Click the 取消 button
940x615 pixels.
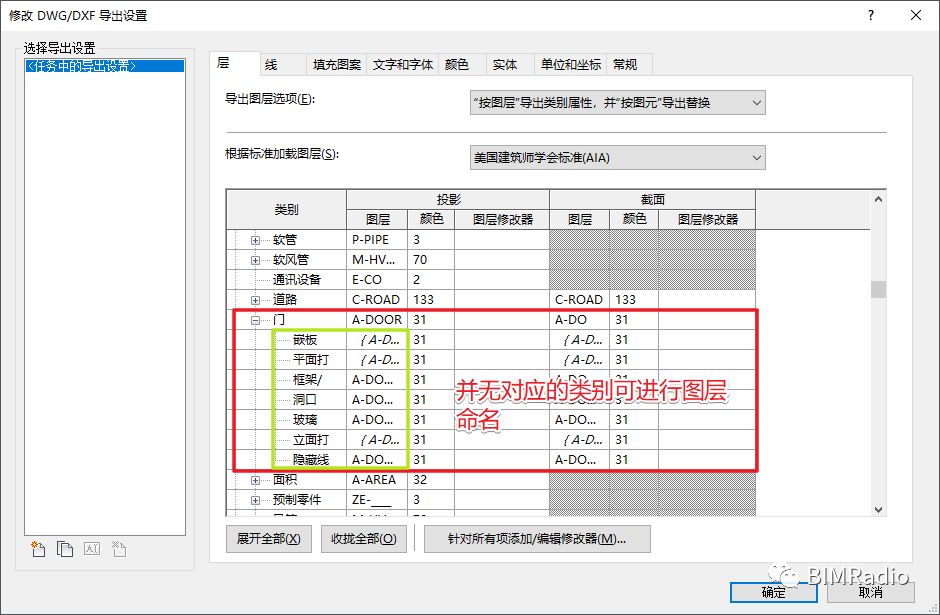pyautogui.click(x=870, y=592)
